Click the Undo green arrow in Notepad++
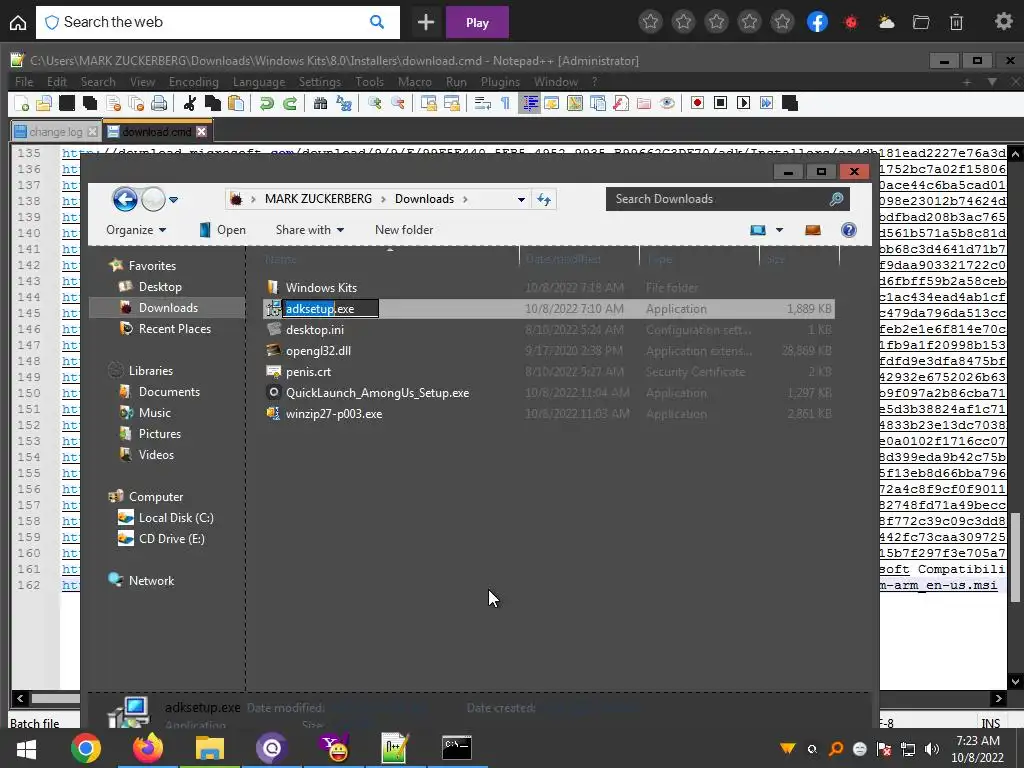The width and height of the screenshot is (1024, 768). pyautogui.click(x=266, y=103)
